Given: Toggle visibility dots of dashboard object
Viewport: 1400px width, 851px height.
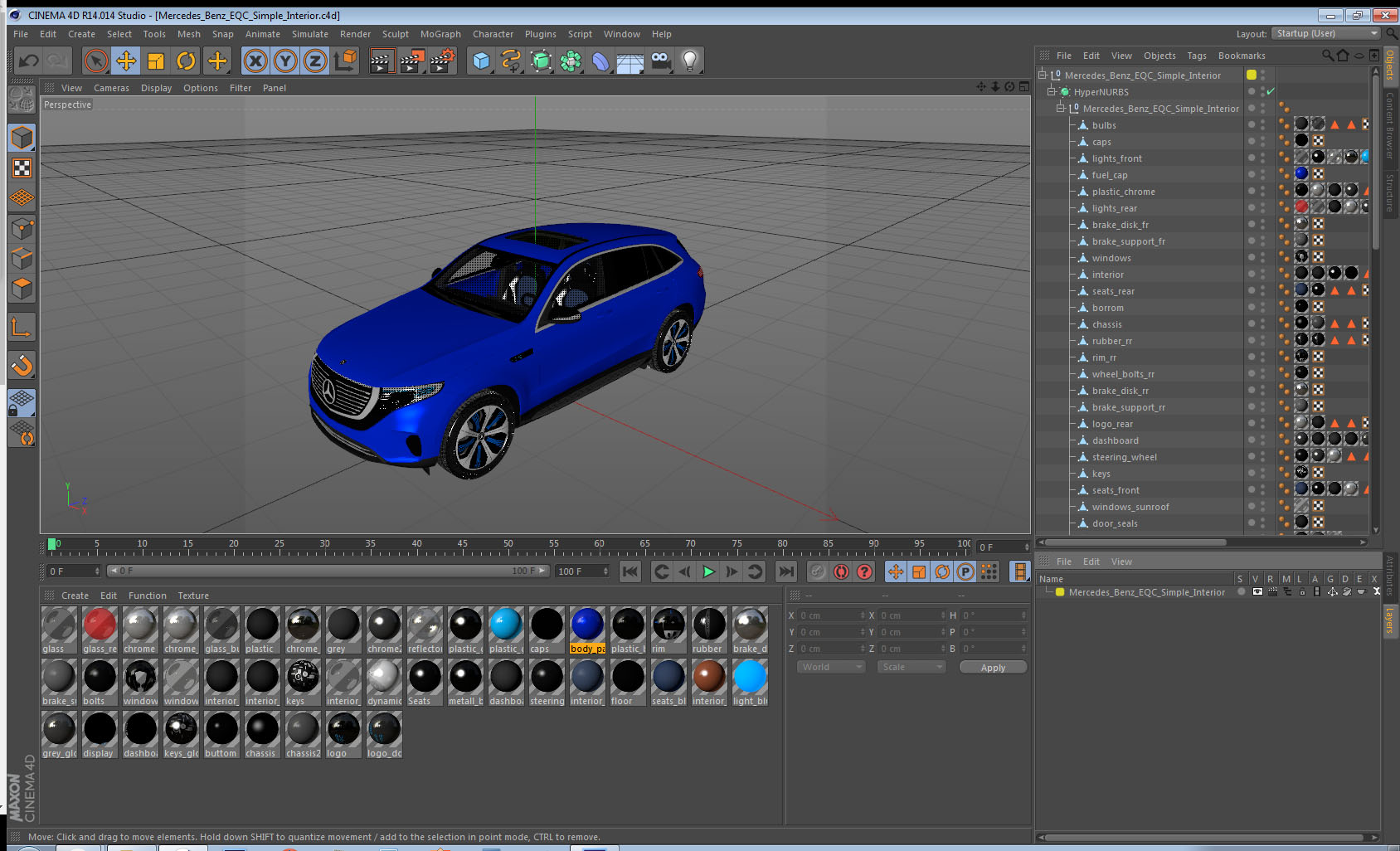Looking at the screenshot, I should pyautogui.click(x=1262, y=440).
